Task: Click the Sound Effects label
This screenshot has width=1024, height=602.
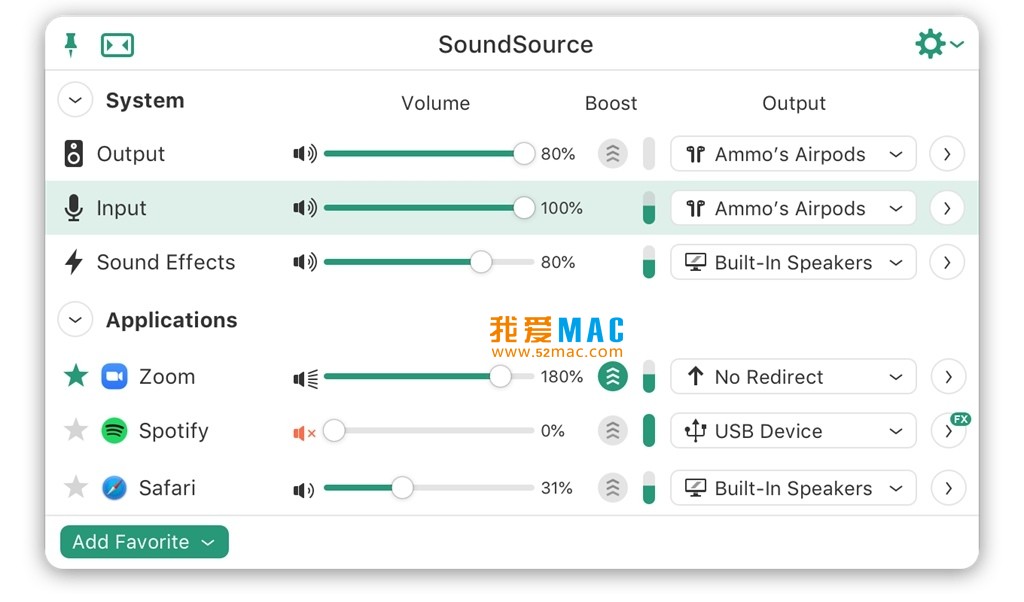Action: point(166,262)
